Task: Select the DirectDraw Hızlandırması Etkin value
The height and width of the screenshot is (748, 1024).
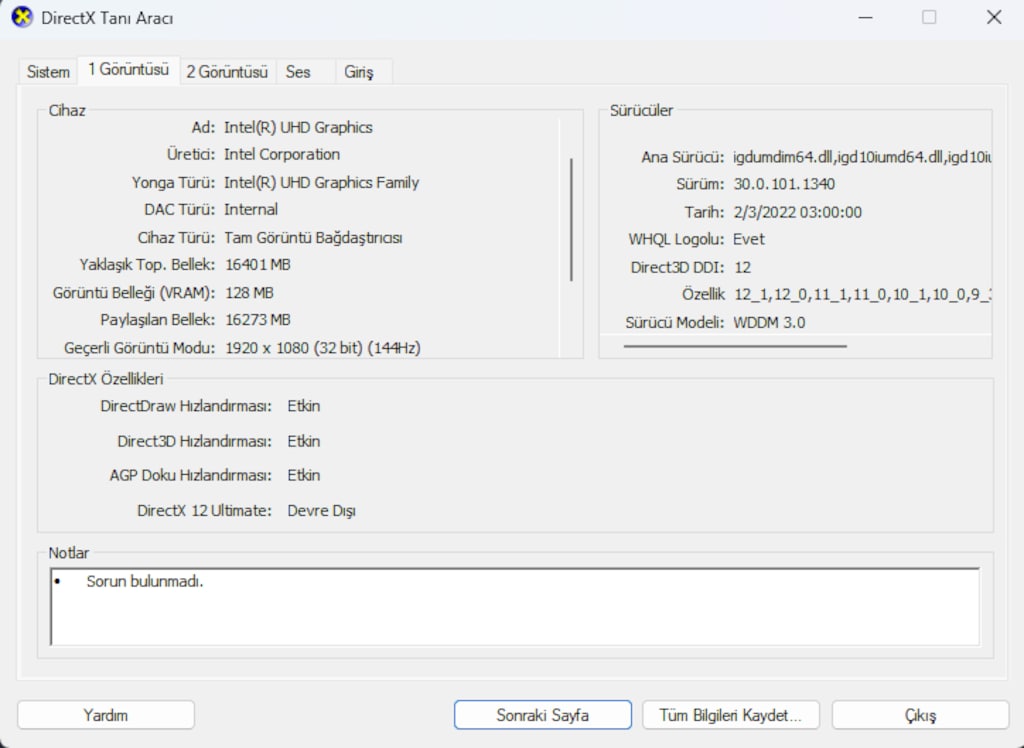Action: tap(304, 406)
